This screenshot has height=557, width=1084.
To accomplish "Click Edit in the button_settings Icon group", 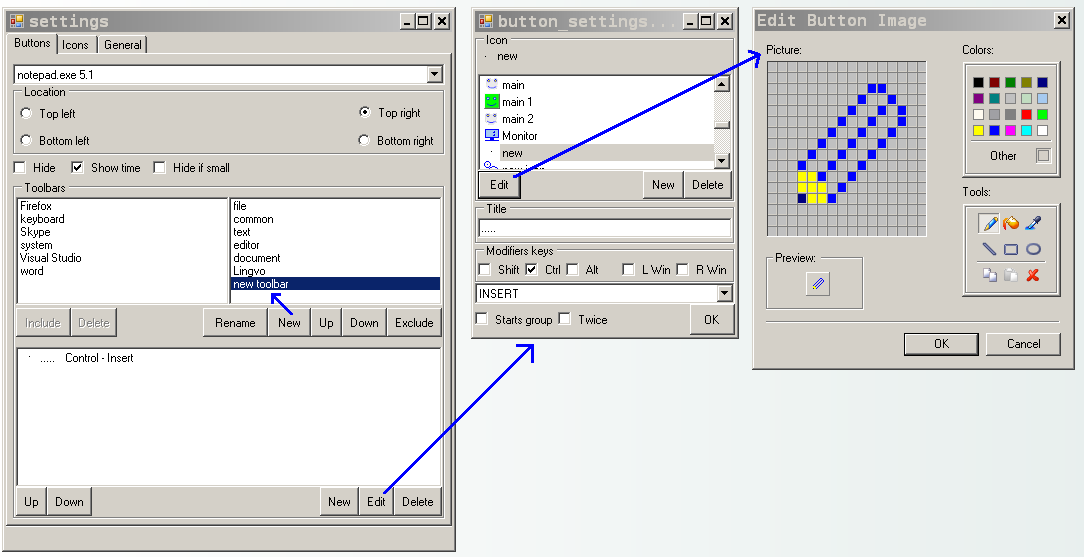I will (x=499, y=185).
